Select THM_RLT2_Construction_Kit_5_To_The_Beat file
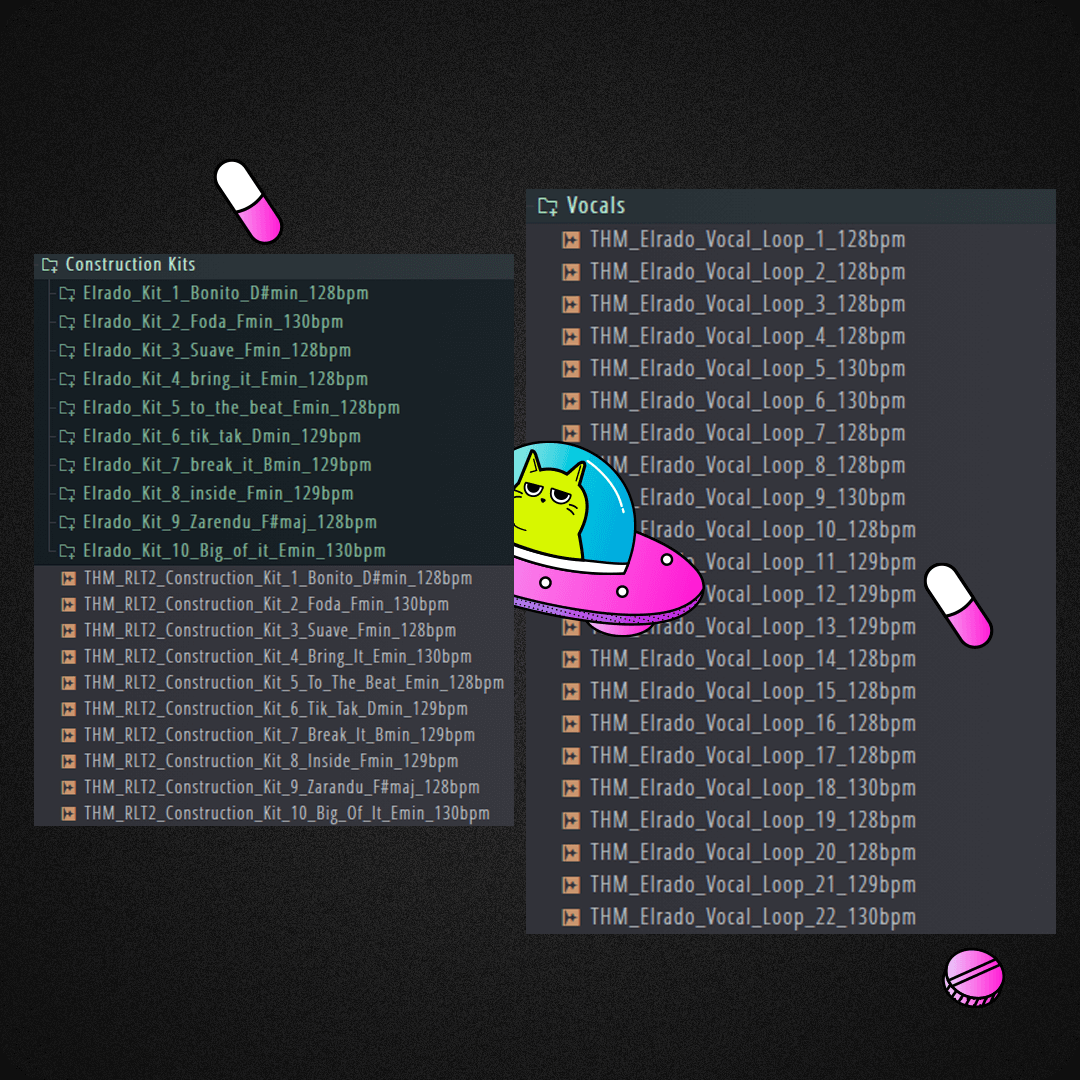Viewport: 1080px width, 1080px height. tap(293, 683)
